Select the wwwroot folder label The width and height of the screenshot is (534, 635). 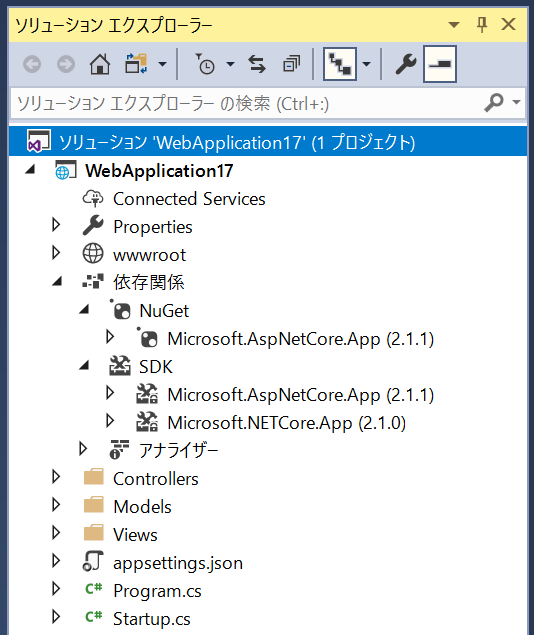[x=149, y=255]
